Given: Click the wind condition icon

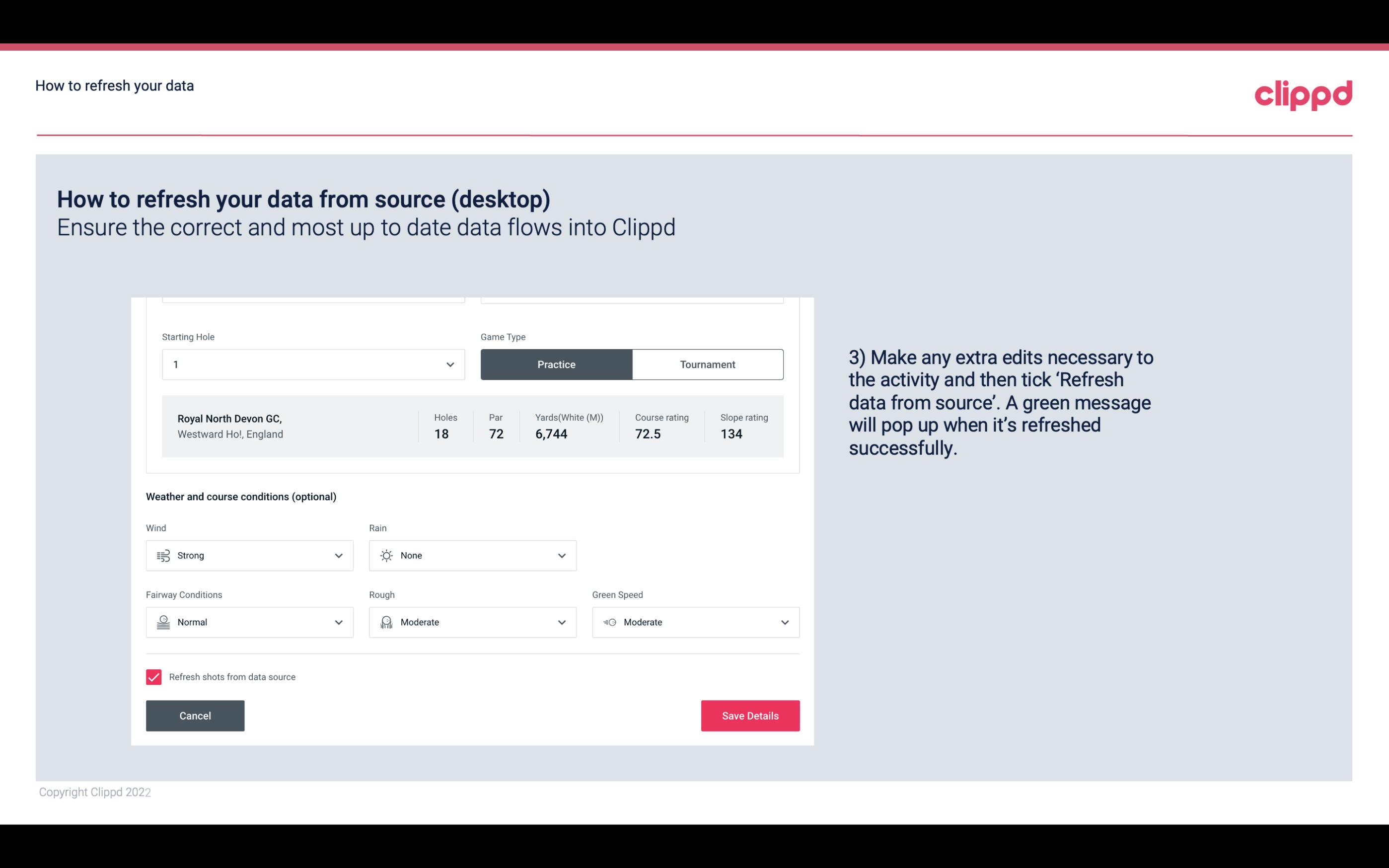Looking at the screenshot, I should (x=163, y=555).
